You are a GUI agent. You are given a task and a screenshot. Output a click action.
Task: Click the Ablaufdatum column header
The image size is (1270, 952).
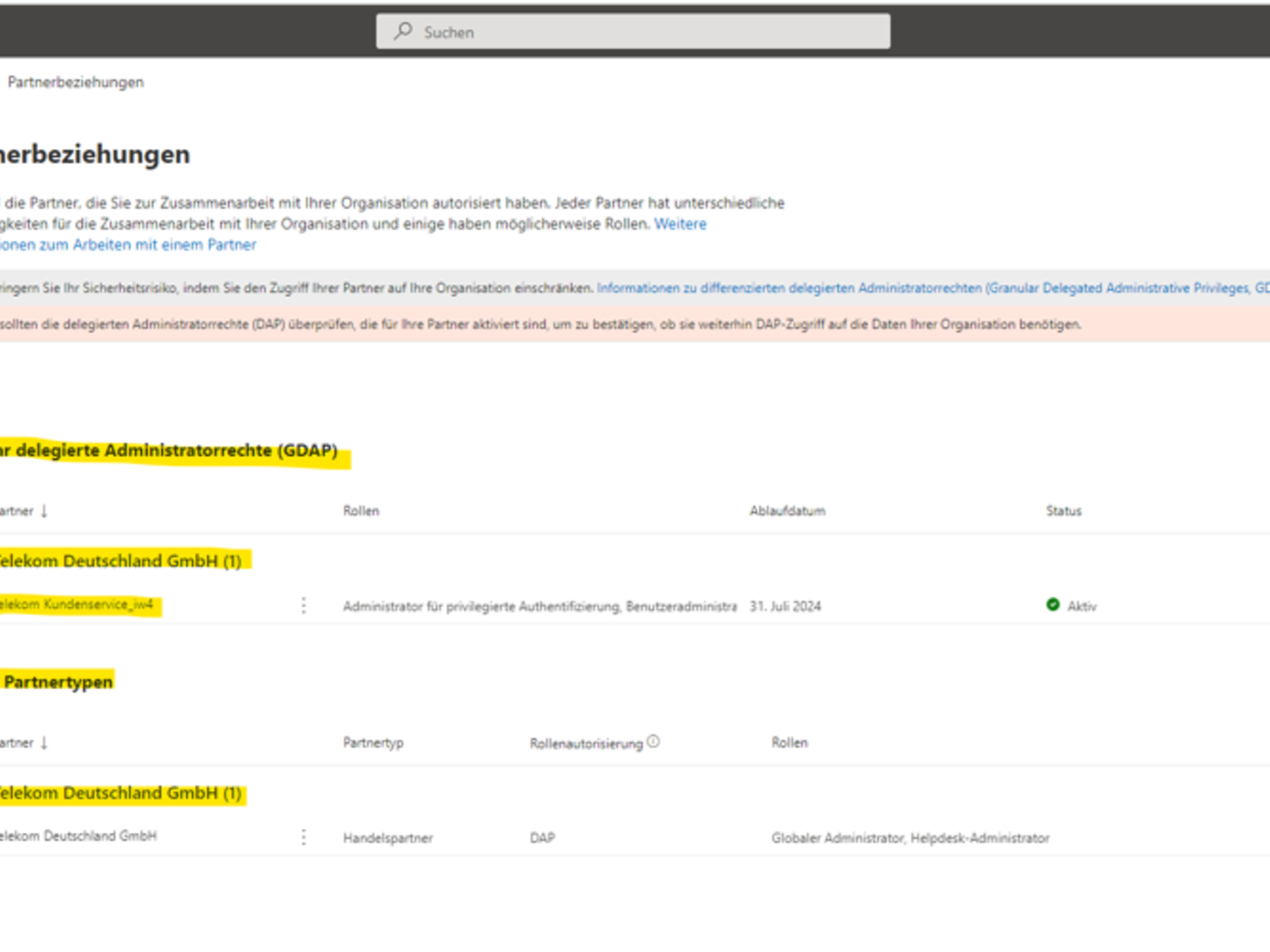tap(787, 511)
